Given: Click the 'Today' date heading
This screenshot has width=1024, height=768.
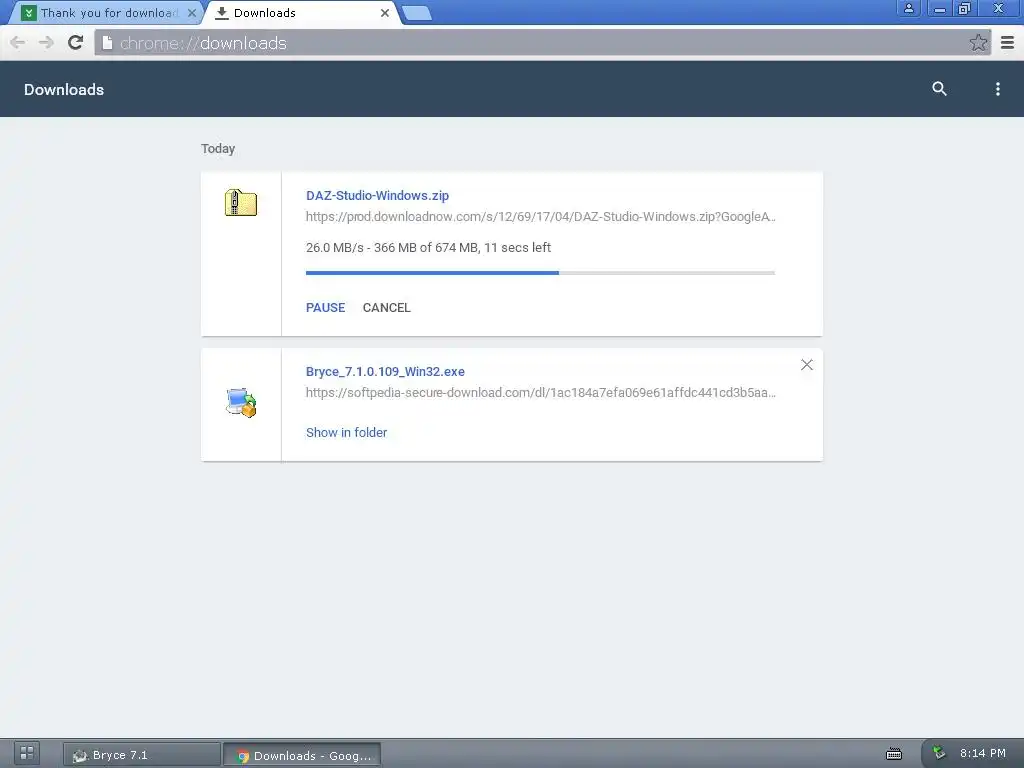Looking at the screenshot, I should pos(218,149).
